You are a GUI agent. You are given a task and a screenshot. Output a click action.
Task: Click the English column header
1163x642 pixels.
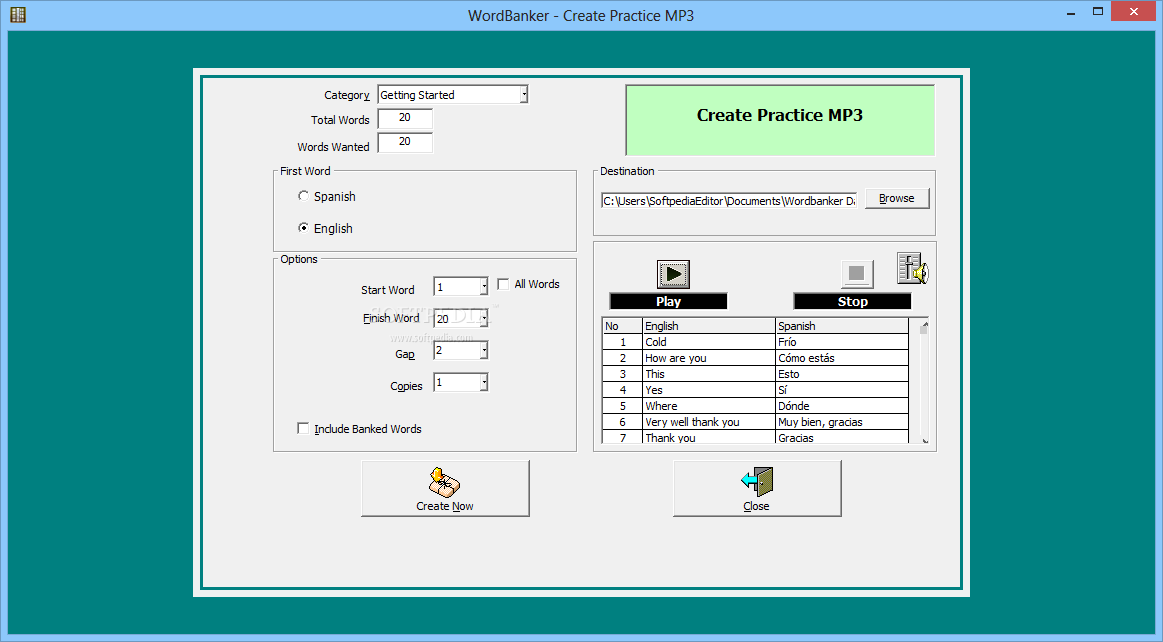(x=708, y=325)
